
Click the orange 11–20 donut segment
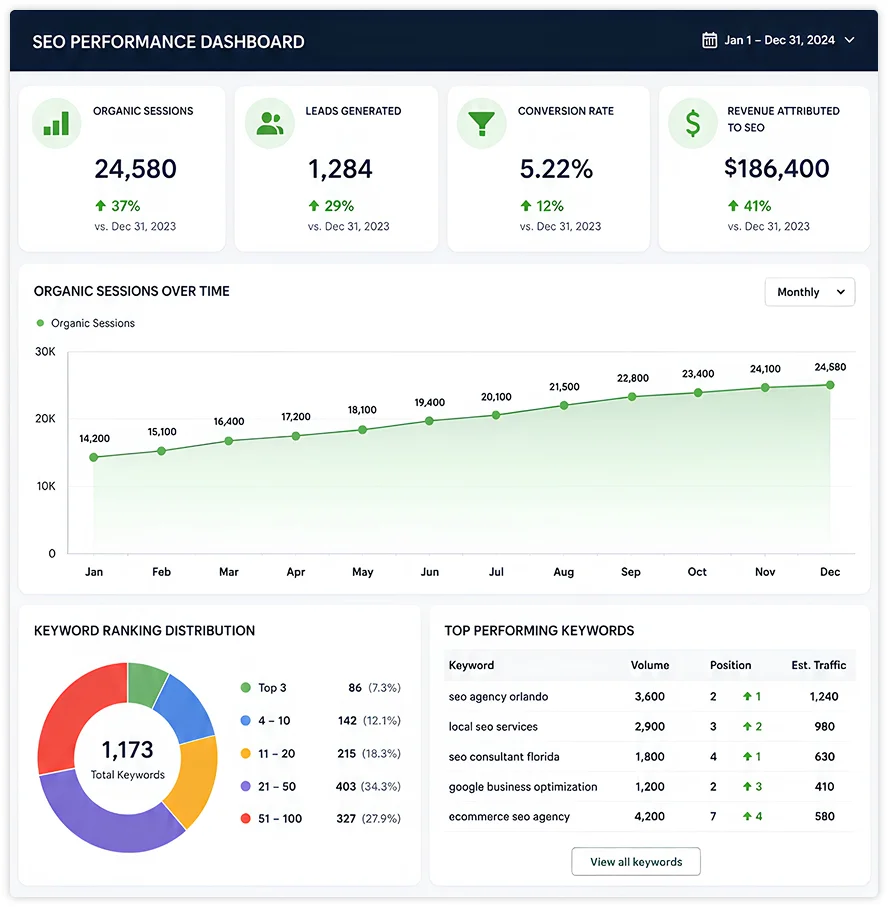[x=194, y=779]
